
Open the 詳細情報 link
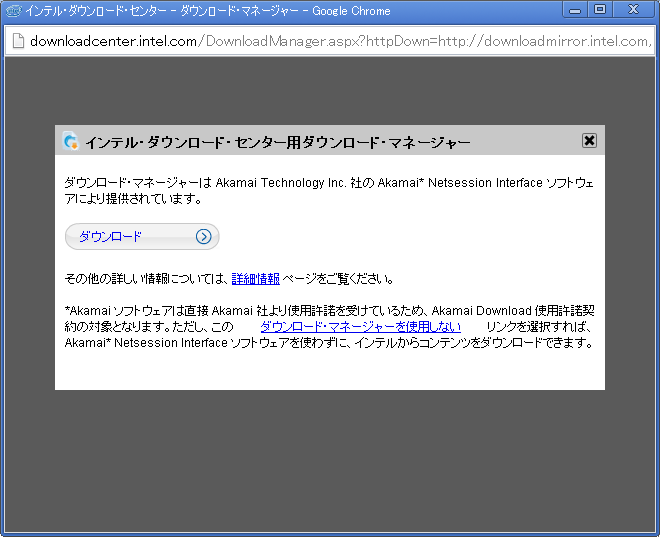(x=255, y=279)
